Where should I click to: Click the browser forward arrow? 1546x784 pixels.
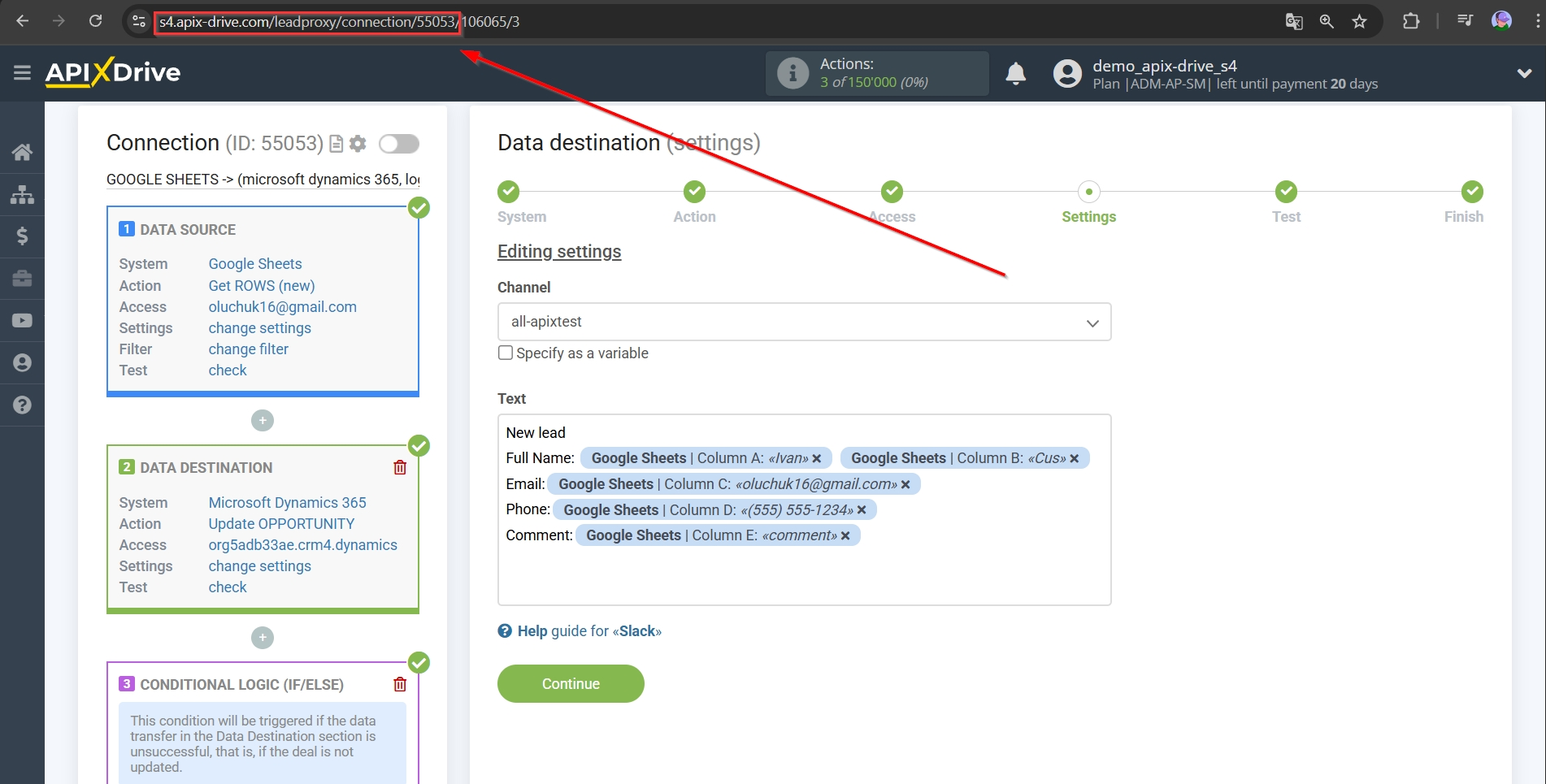[59, 21]
